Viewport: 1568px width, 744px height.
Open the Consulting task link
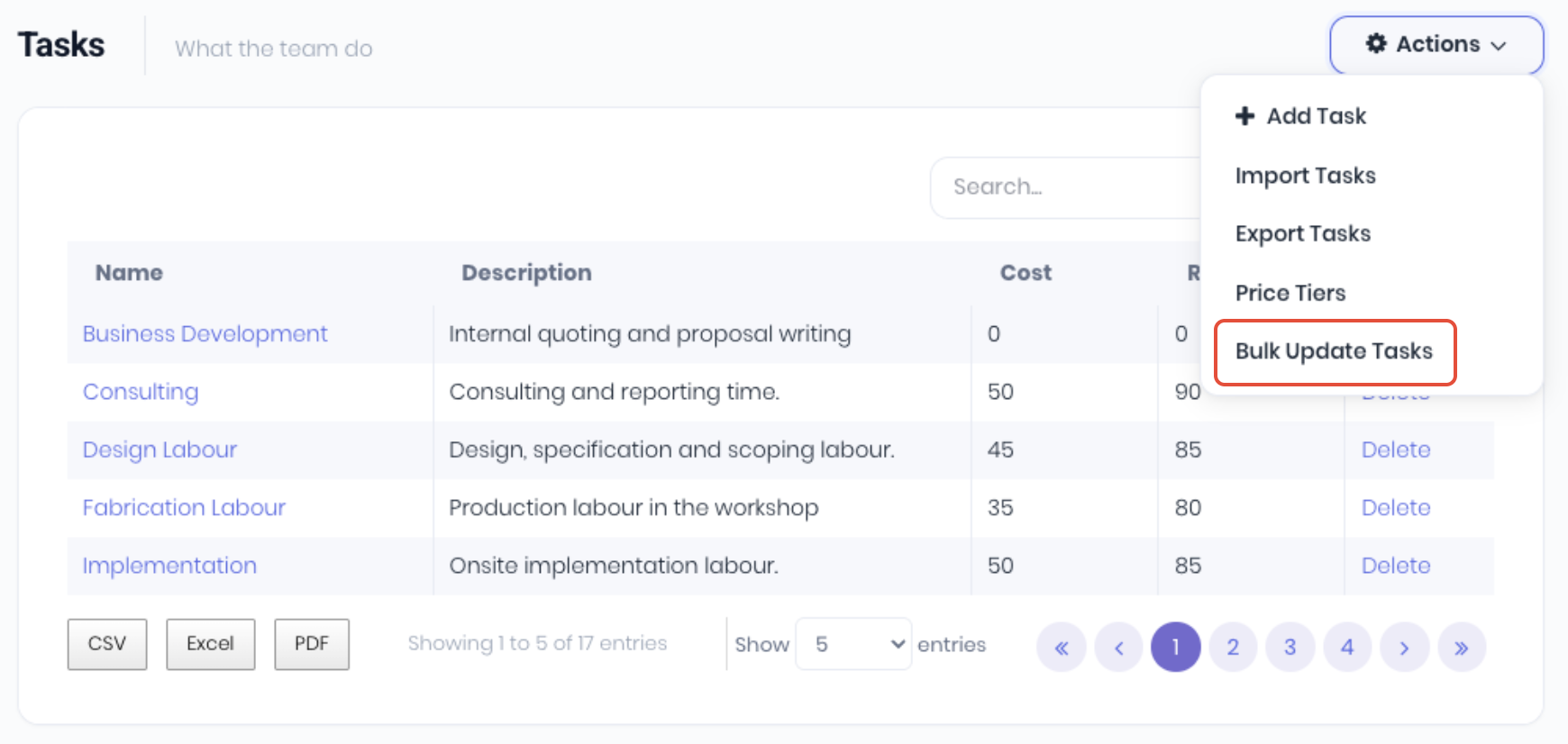click(x=141, y=392)
